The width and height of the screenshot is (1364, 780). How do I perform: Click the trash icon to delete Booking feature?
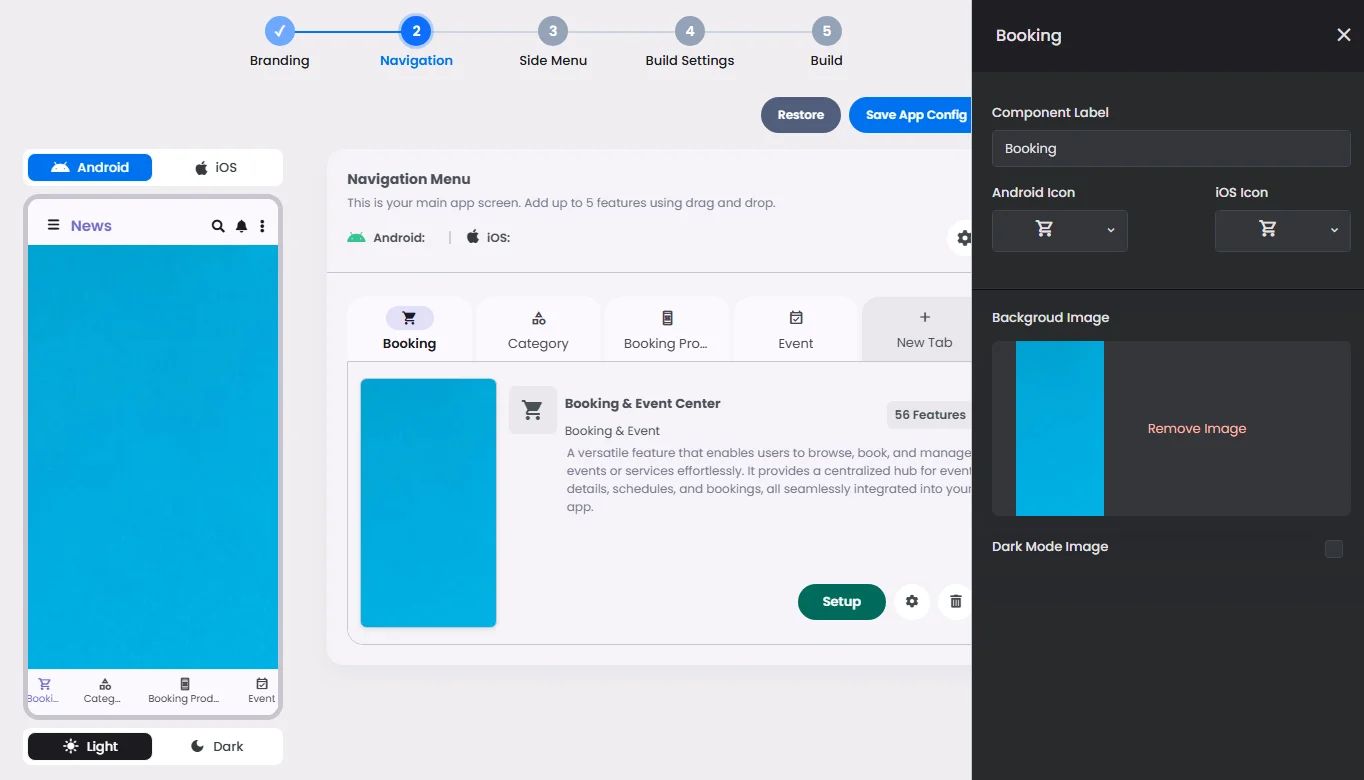pos(955,602)
